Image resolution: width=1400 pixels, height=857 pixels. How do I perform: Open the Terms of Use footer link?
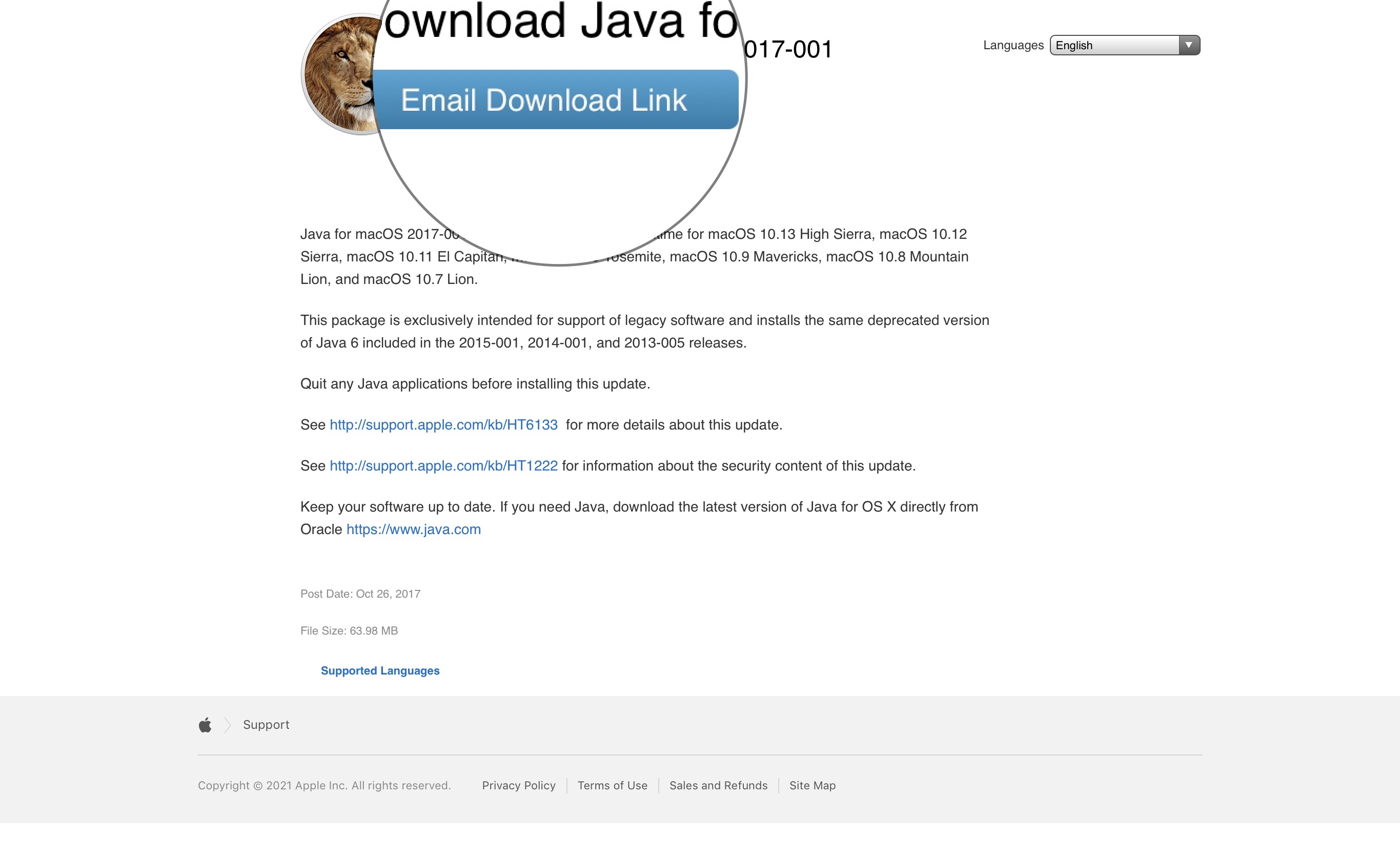click(x=612, y=785)
